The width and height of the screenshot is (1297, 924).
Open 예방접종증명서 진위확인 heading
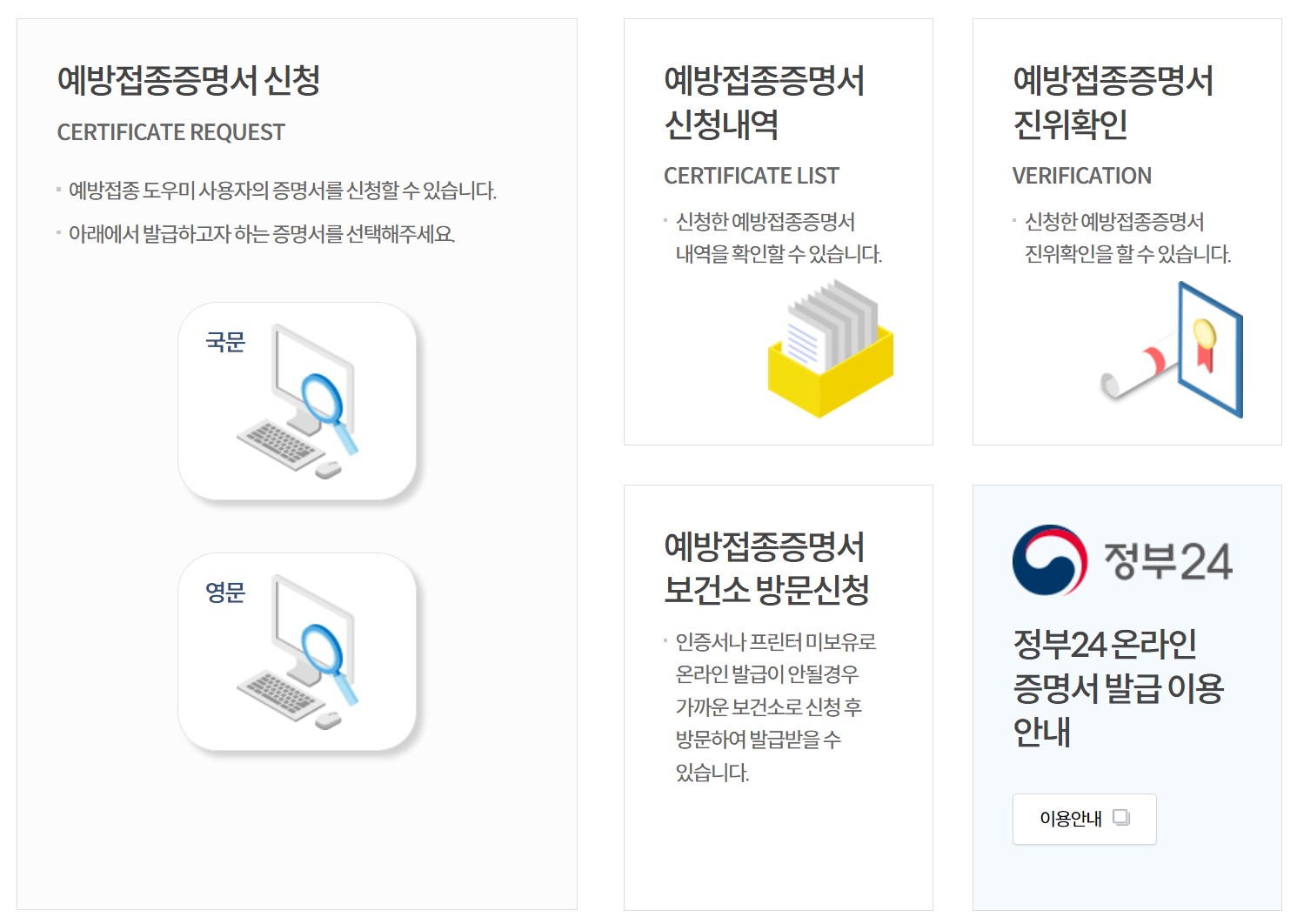1113,103
